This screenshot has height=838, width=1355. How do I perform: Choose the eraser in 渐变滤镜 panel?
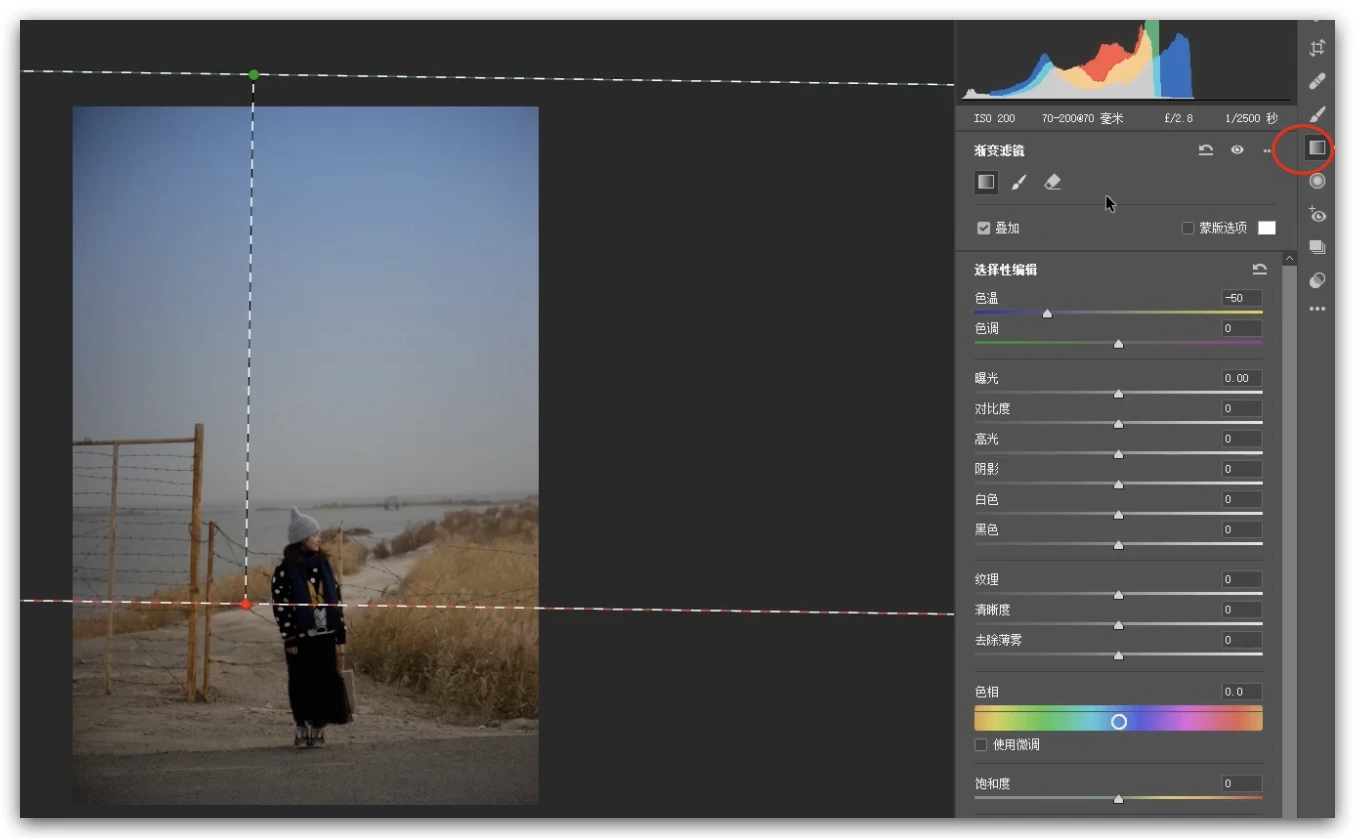coord(1052,182)
